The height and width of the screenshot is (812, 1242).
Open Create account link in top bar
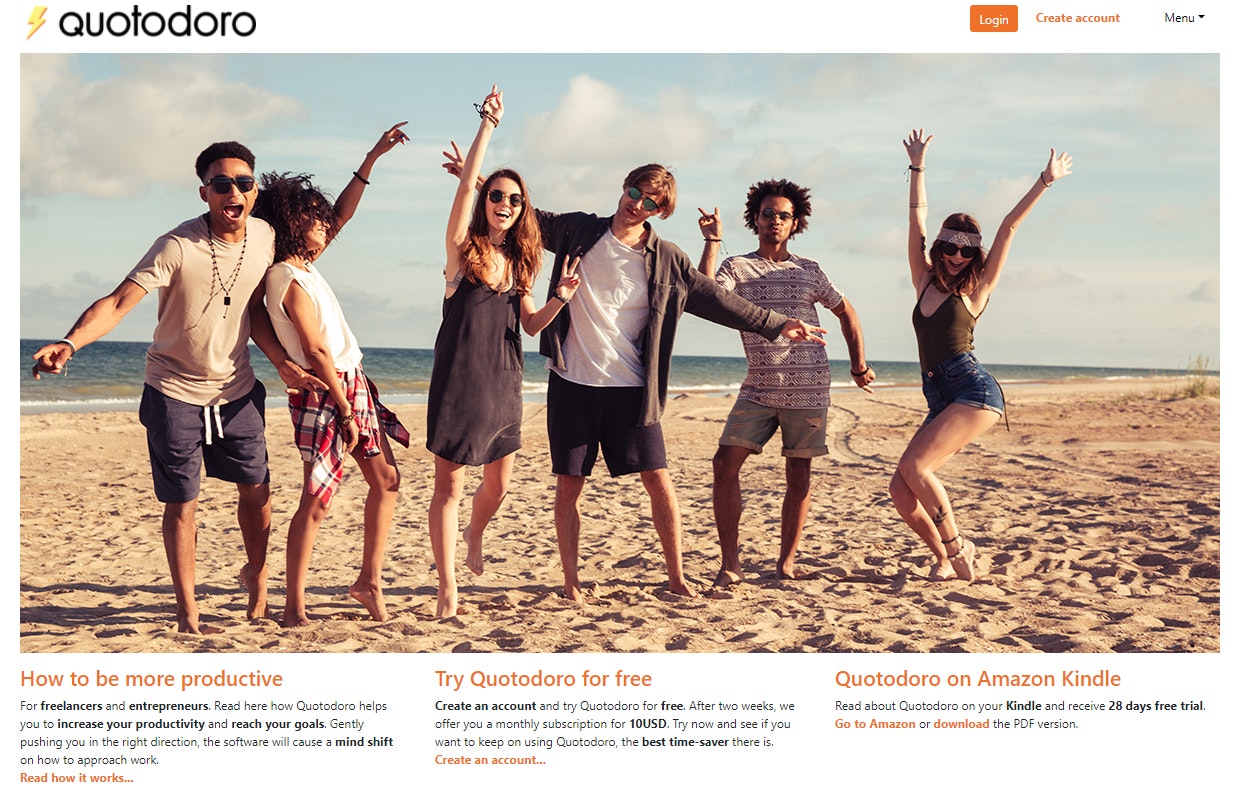(1077, 18)
